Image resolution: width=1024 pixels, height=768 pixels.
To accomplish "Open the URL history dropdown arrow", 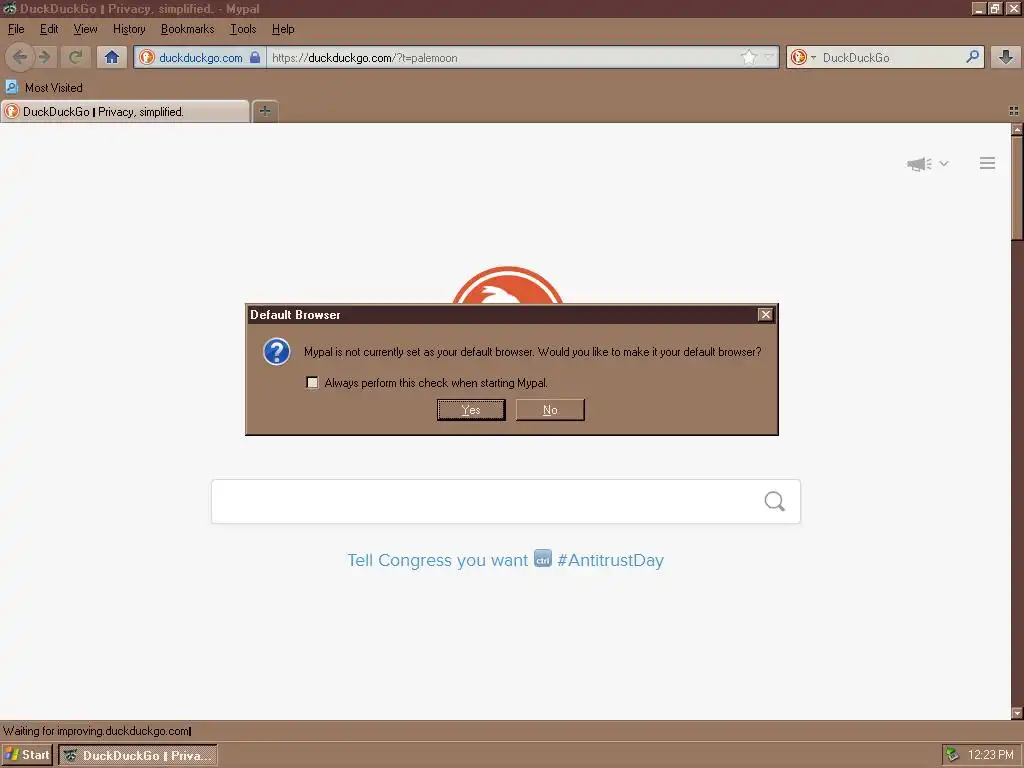I will click(x=769, y=57).
